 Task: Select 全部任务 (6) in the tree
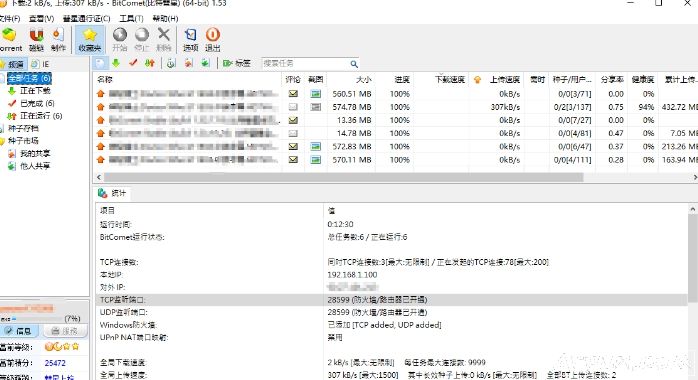(x=29, y=78)
